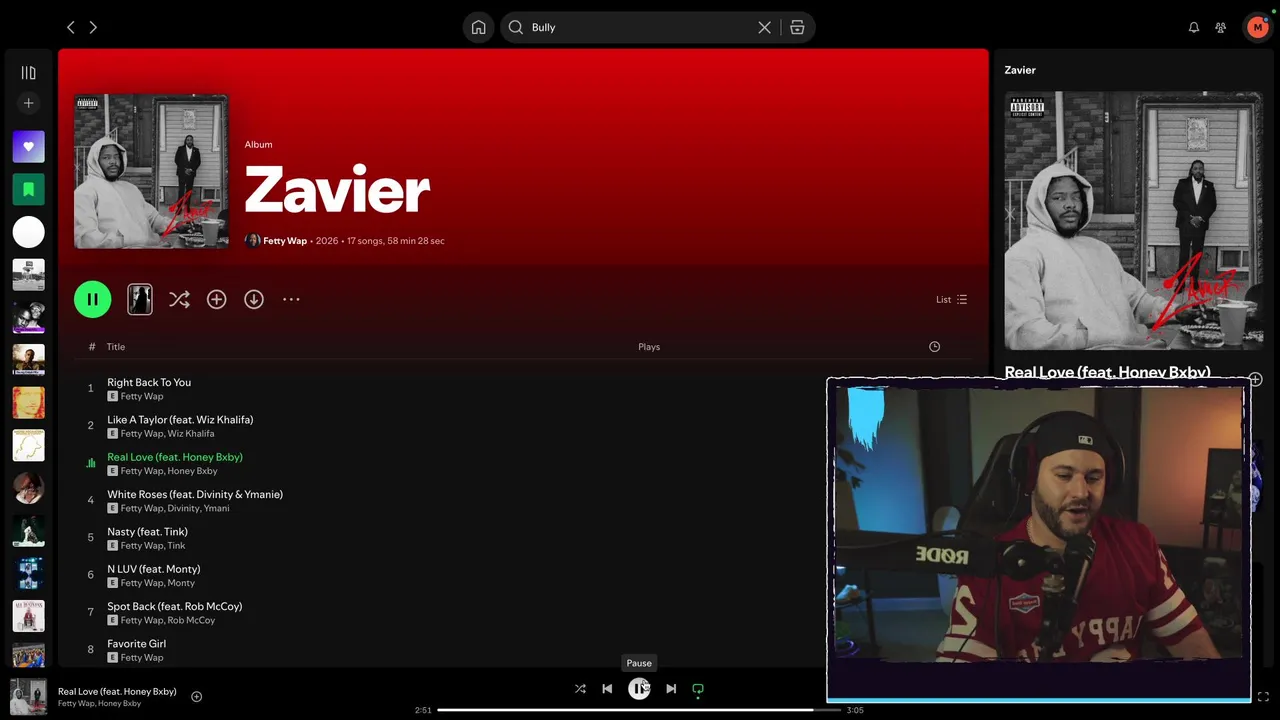Toggle full screen mode icon

(1263, 697)
